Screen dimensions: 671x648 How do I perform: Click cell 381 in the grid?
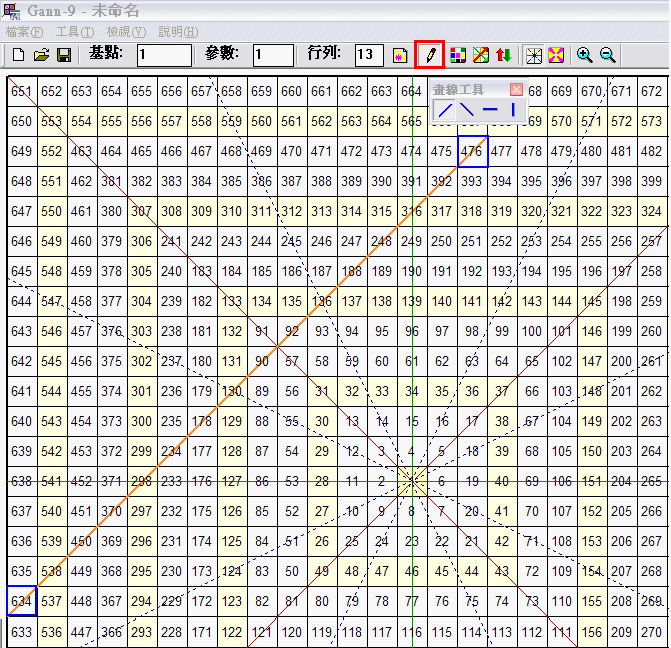[x=112, y=181]
